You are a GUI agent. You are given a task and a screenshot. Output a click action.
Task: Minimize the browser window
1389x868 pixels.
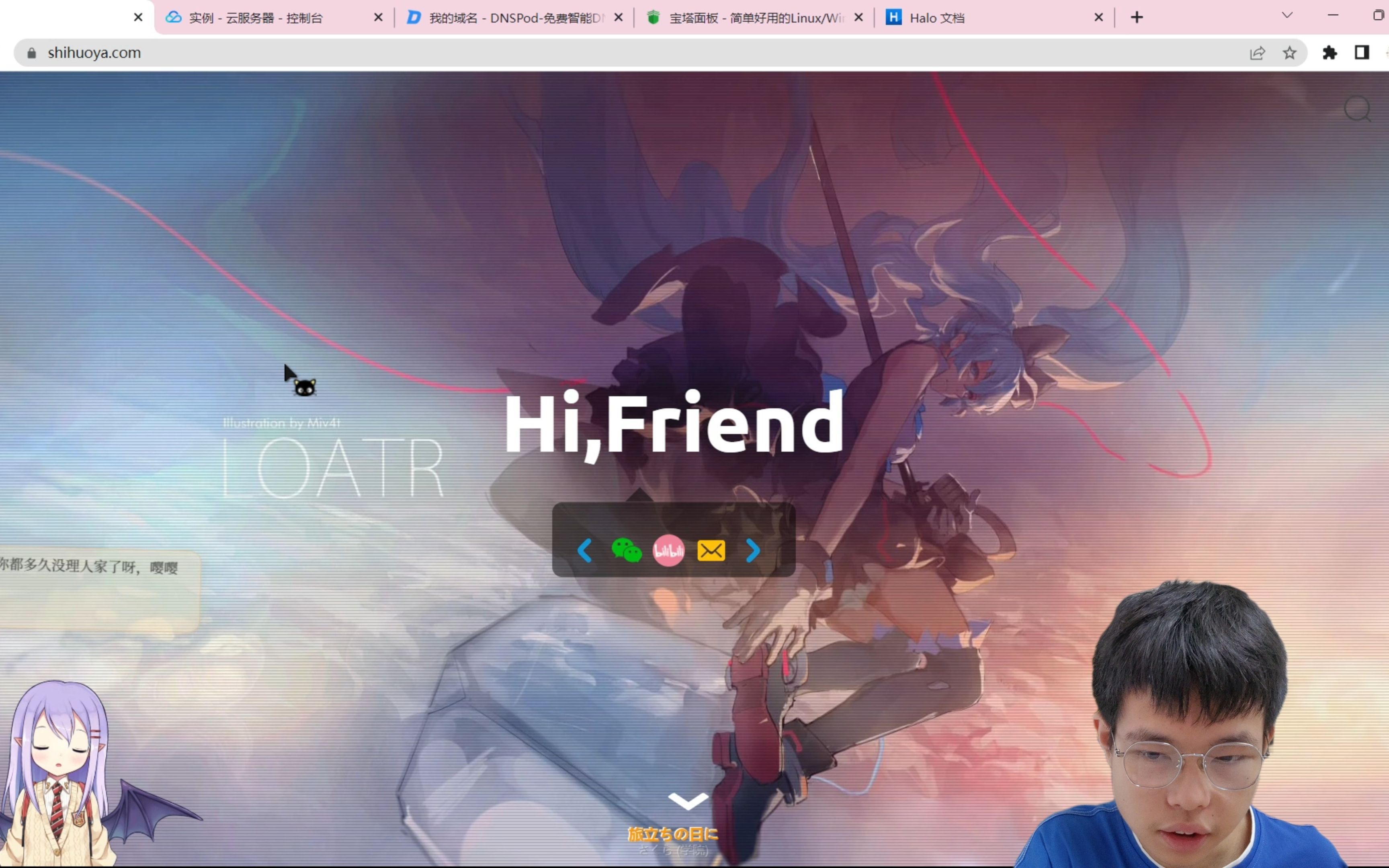point(1333,16)
